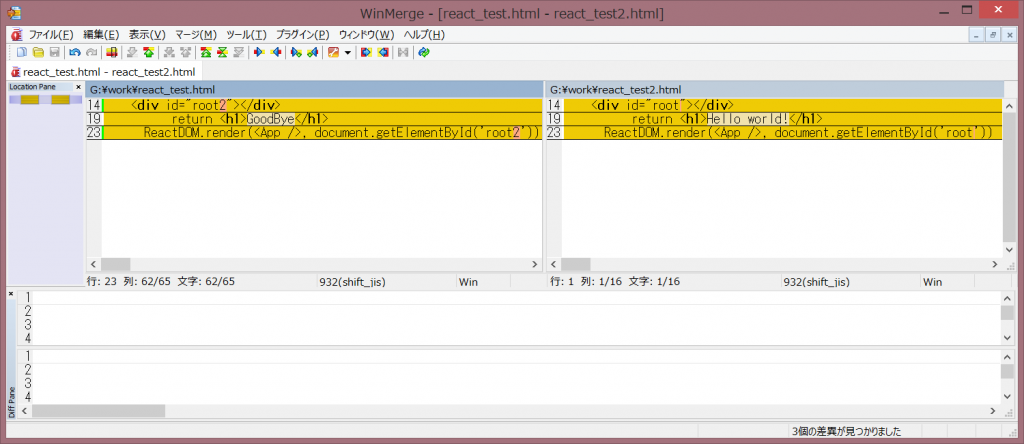Copy to left and advance
The image size is (1024, 444).
coord(313,52)
